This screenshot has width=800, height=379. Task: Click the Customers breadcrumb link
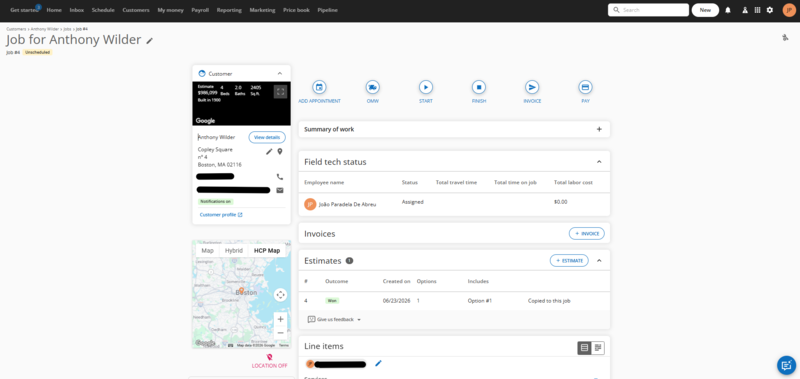click(16, 29)
